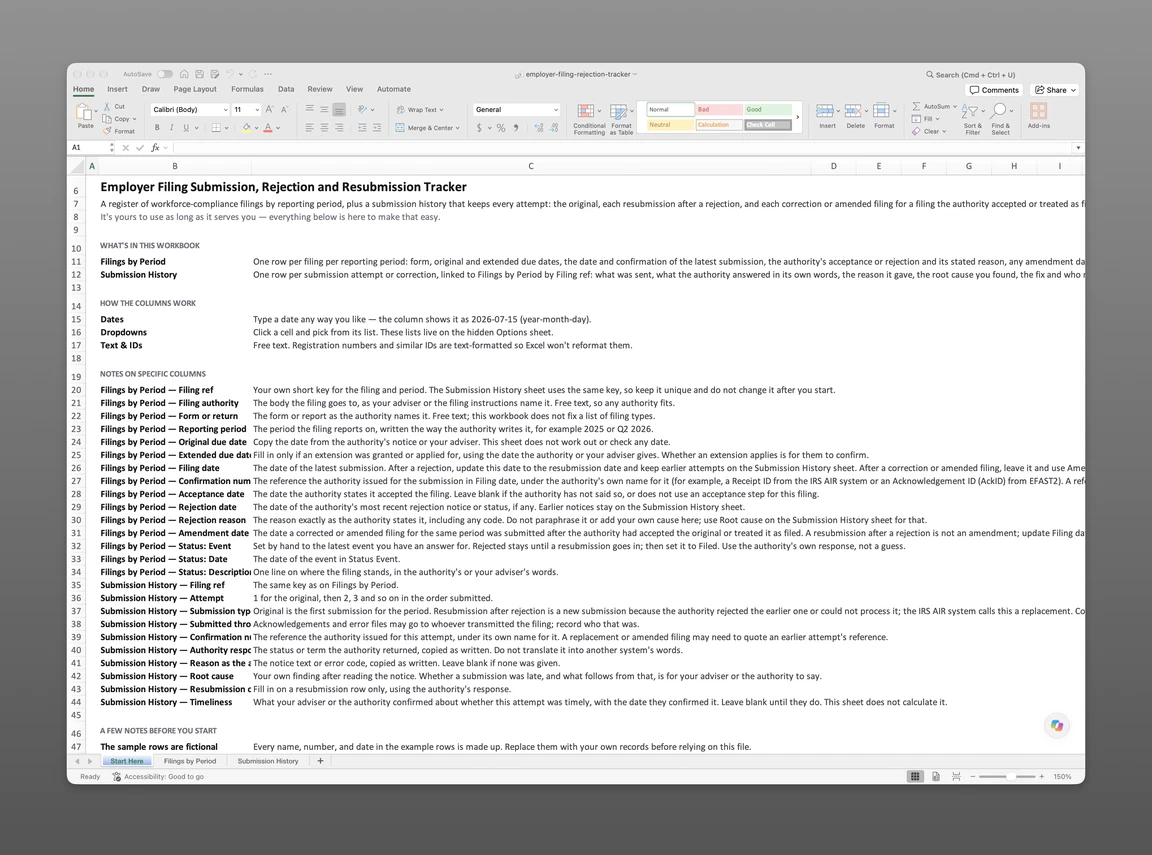Image resolution: width=1152 pixels, height=855 pixels.
Task: Expand the cell styles gallery arrow
Action: coord(798,117)
